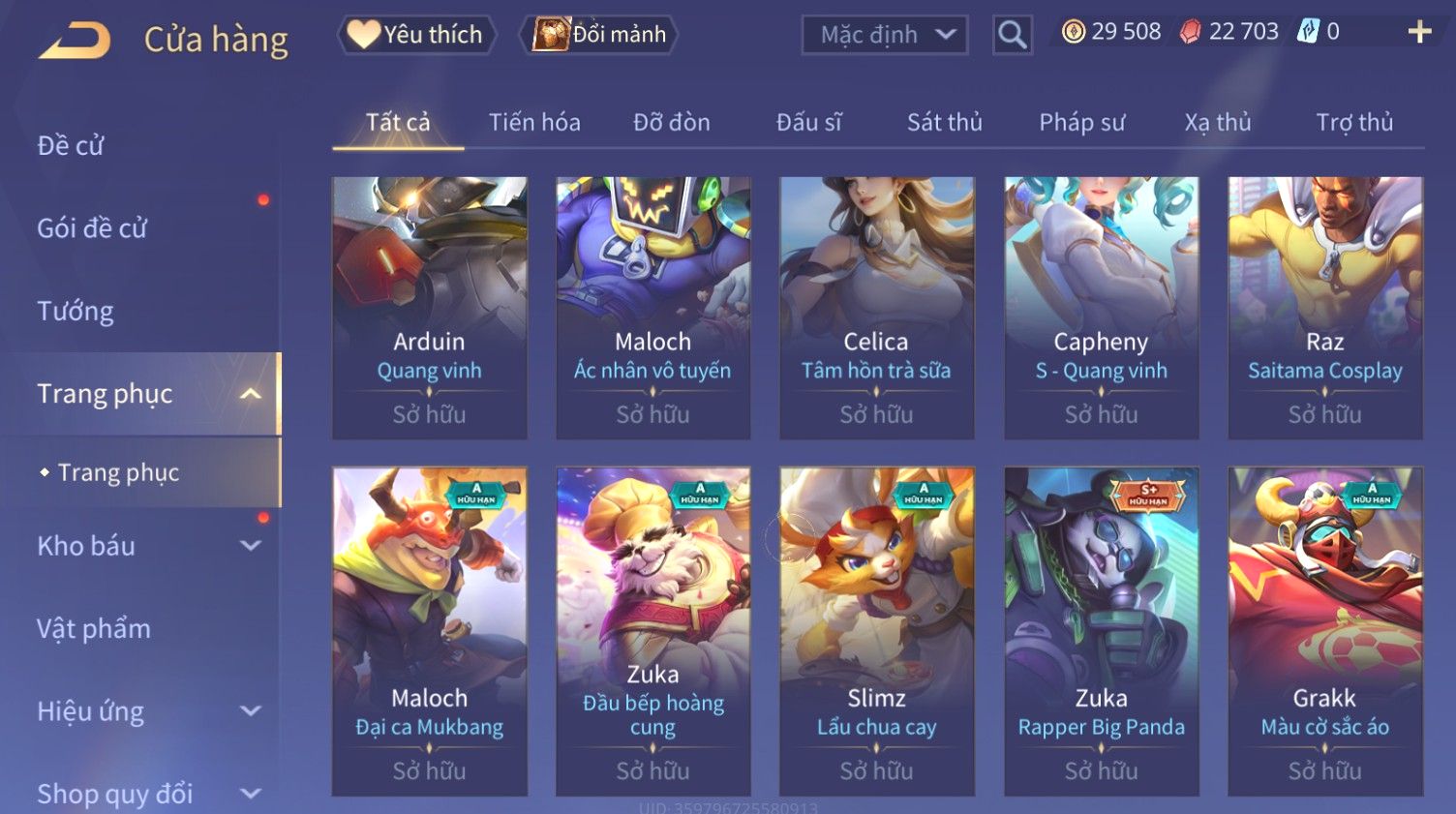Click the gold coin balance icon
This screenshot has width=1456, height=814.
(x=1074, y=32)
